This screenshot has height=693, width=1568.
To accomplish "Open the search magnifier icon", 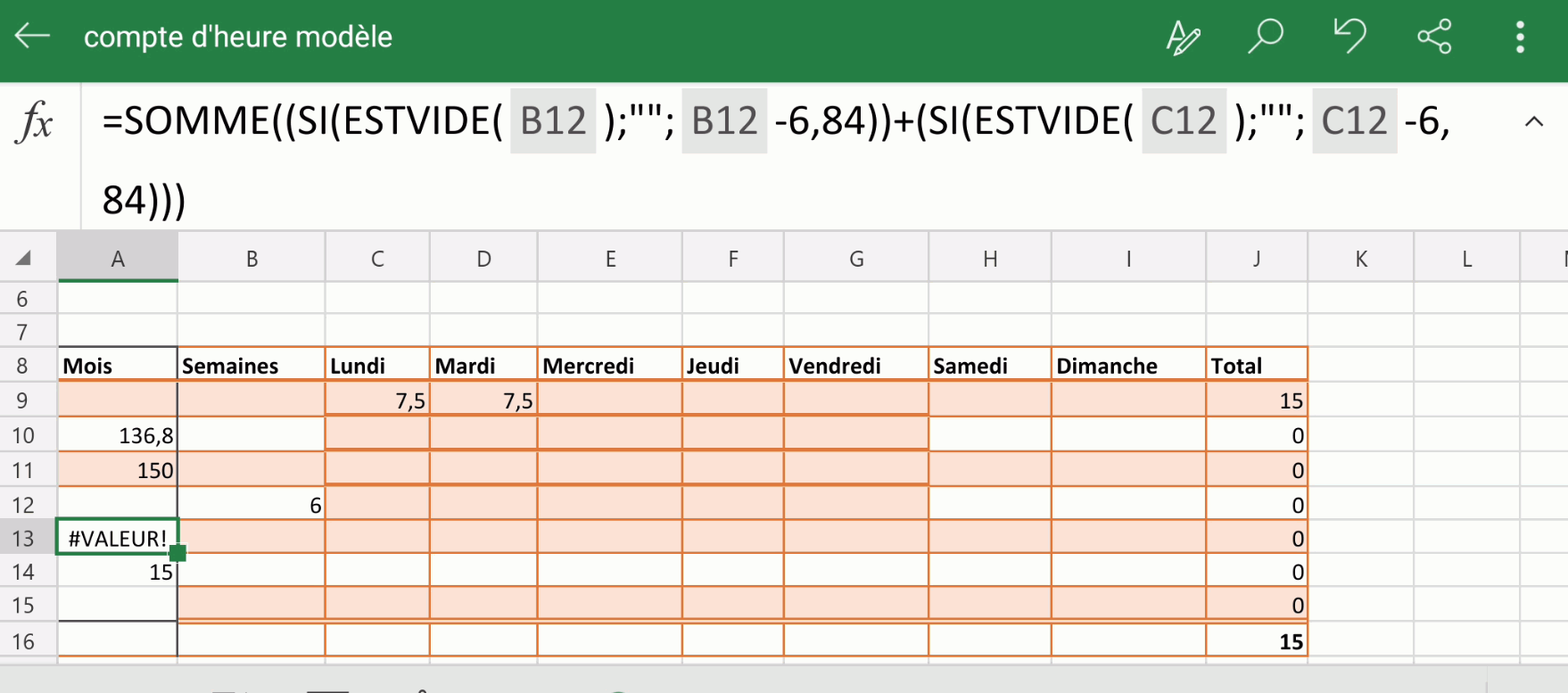I will [1265, 37].
